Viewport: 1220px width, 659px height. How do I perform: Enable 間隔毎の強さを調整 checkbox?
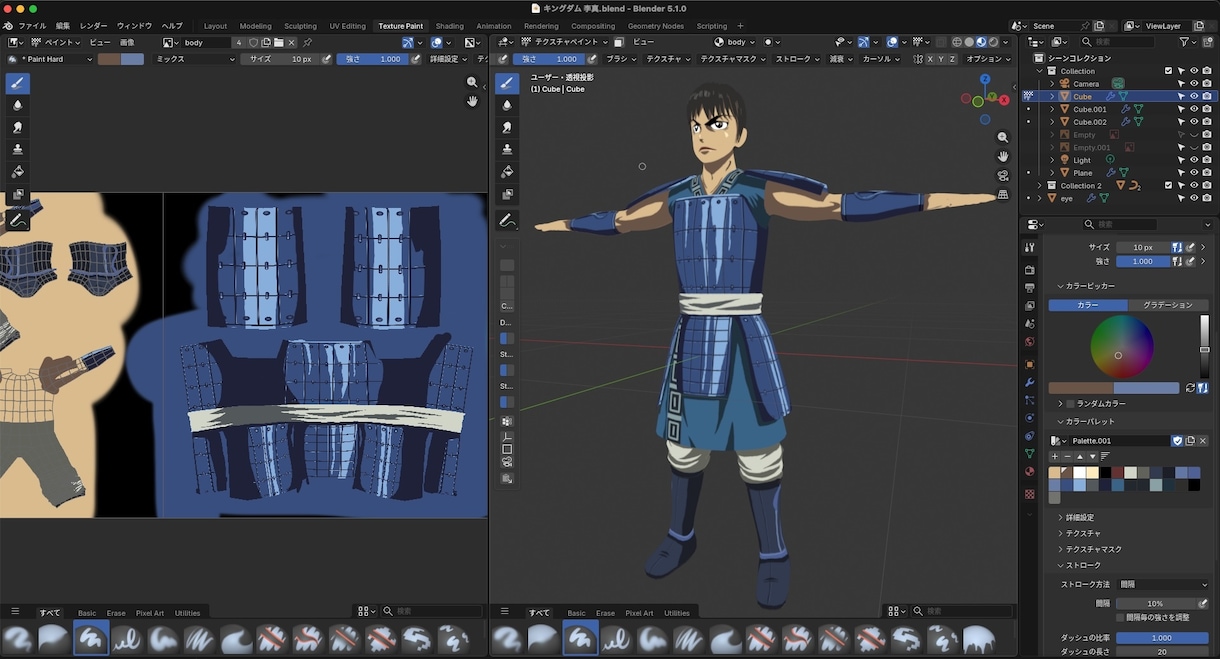[x=1120, y=617]
